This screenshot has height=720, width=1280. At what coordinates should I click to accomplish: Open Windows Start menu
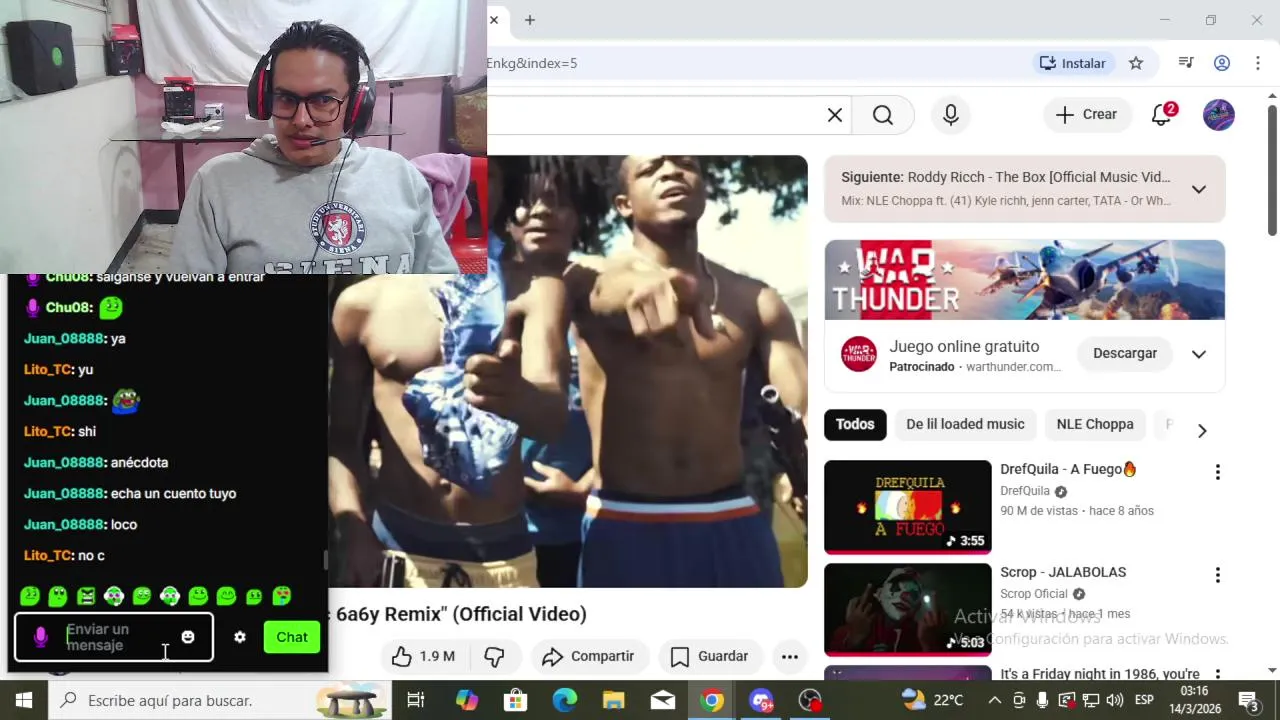tap(24, 700)
